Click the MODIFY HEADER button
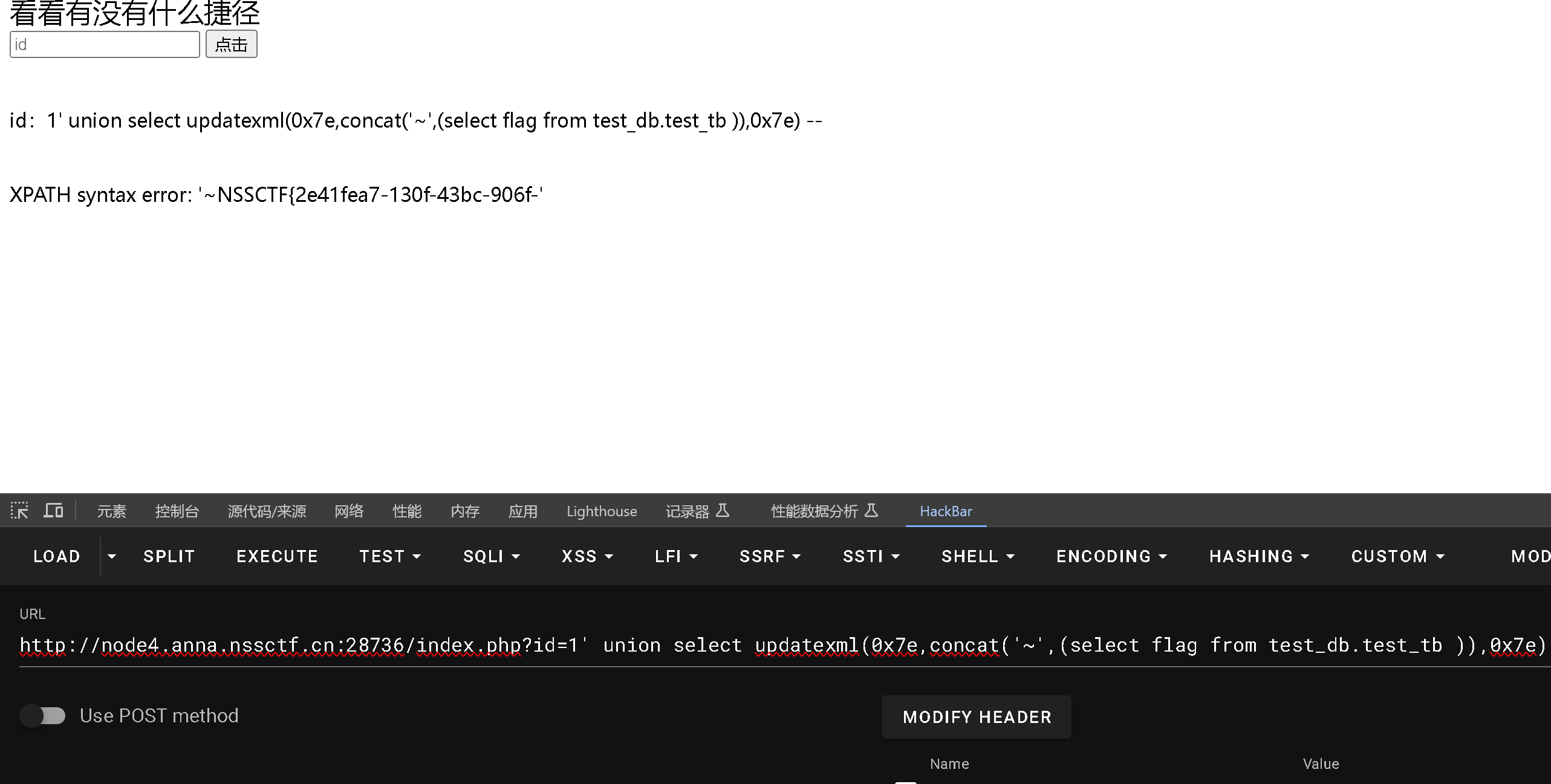The width and height of the screenshot is (1551, 784). (x=977, y=717)
